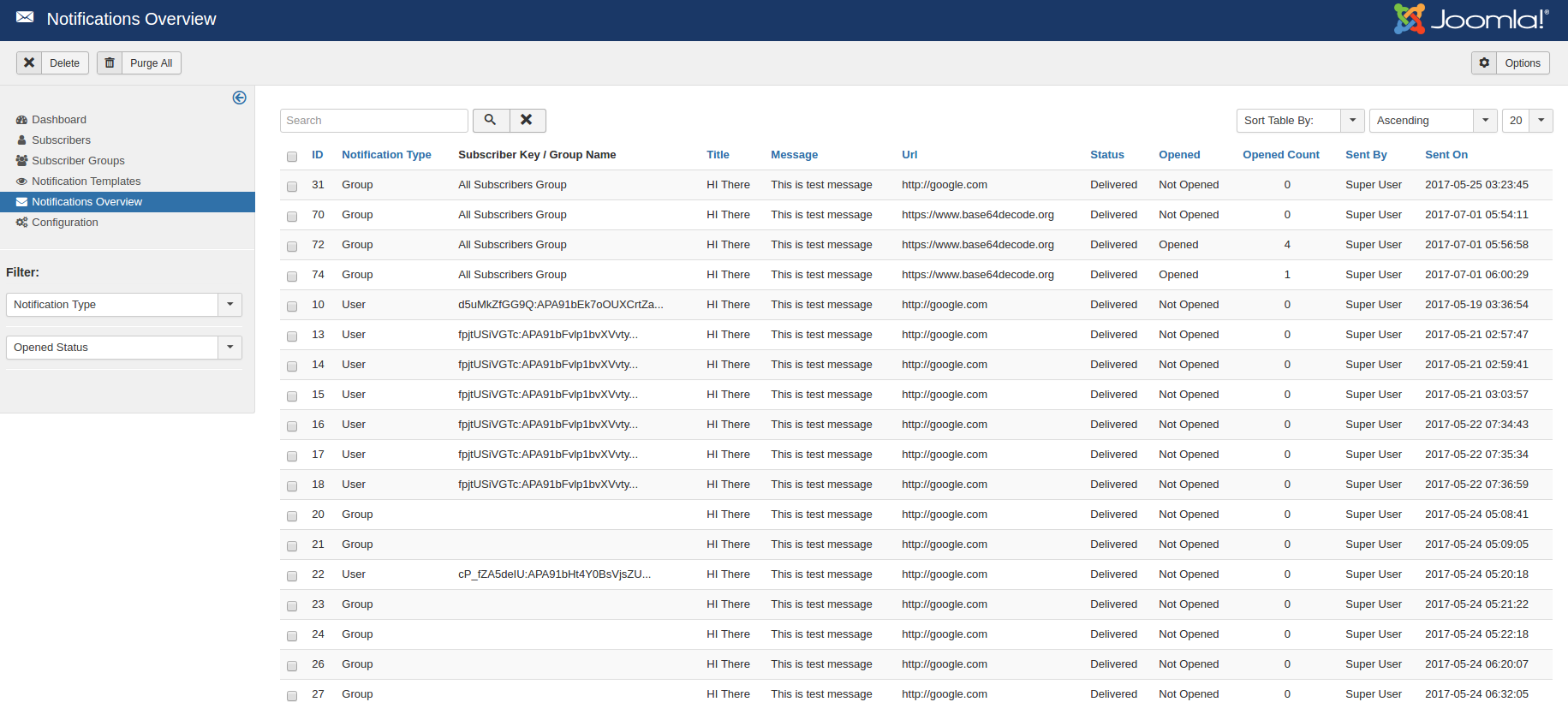Click the Options gear icon
The width and height of the screenshot is (1568, 708).
[1484, 62]
